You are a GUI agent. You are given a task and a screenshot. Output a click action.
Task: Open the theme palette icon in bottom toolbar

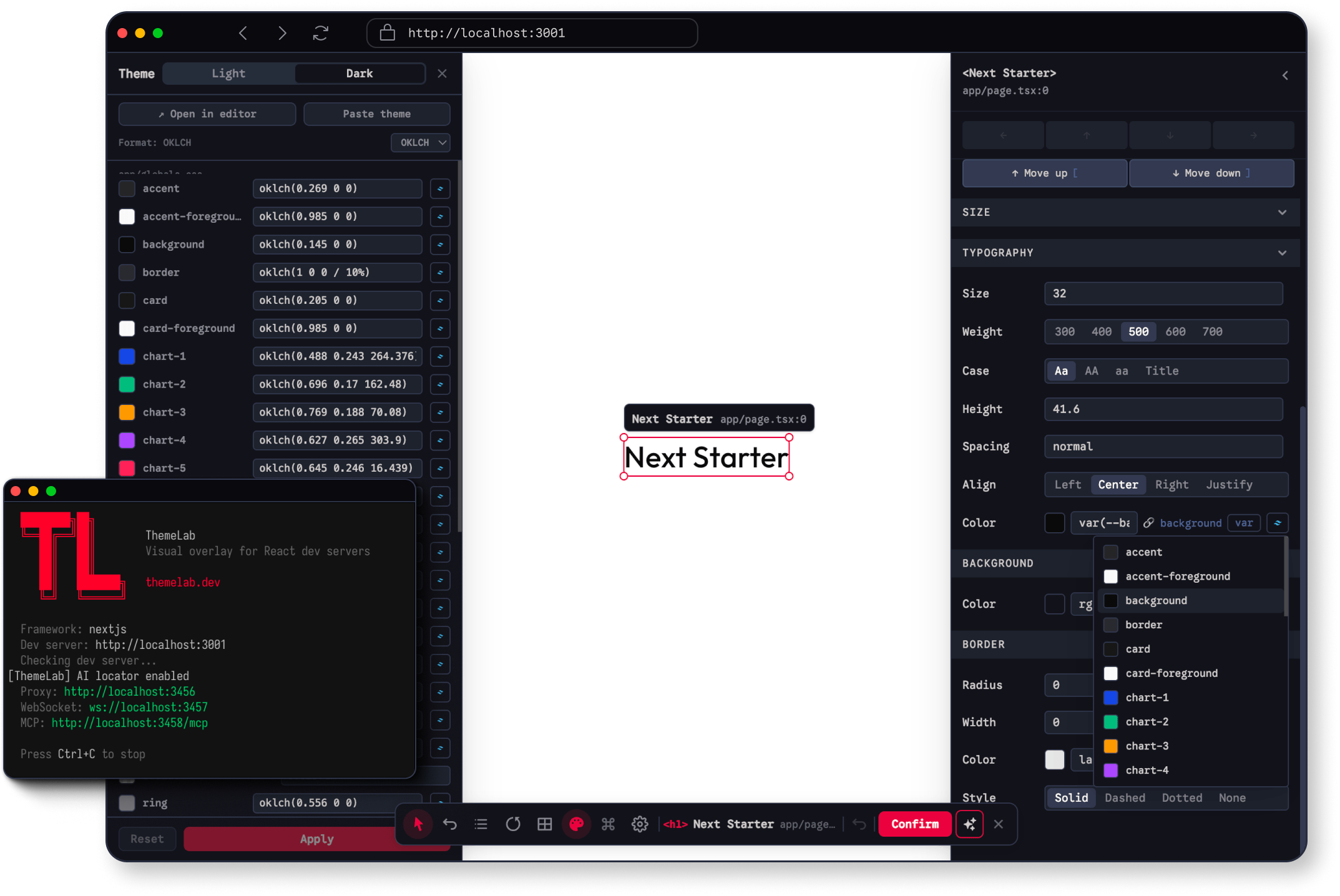pyautogui.click(x=577, y=824)
